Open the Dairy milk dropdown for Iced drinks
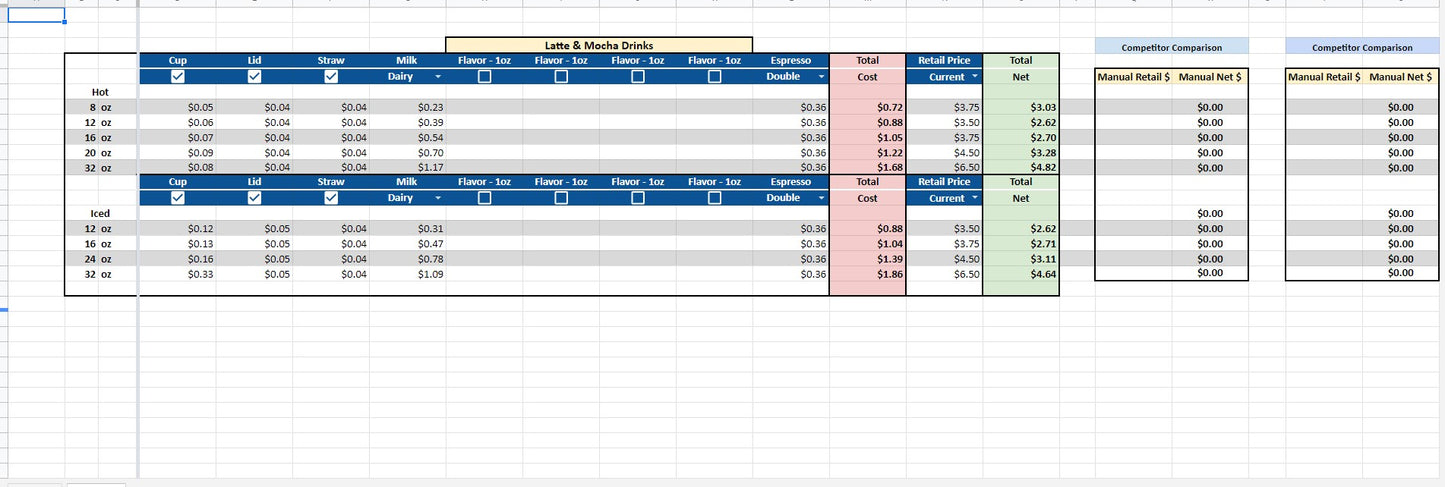The width and height of the screenshot is (1445, 487). coord(437,198)
